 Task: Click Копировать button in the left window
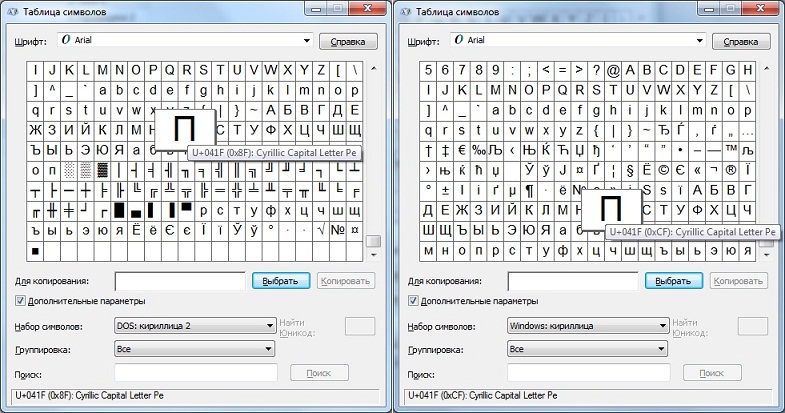click(345, 281)
